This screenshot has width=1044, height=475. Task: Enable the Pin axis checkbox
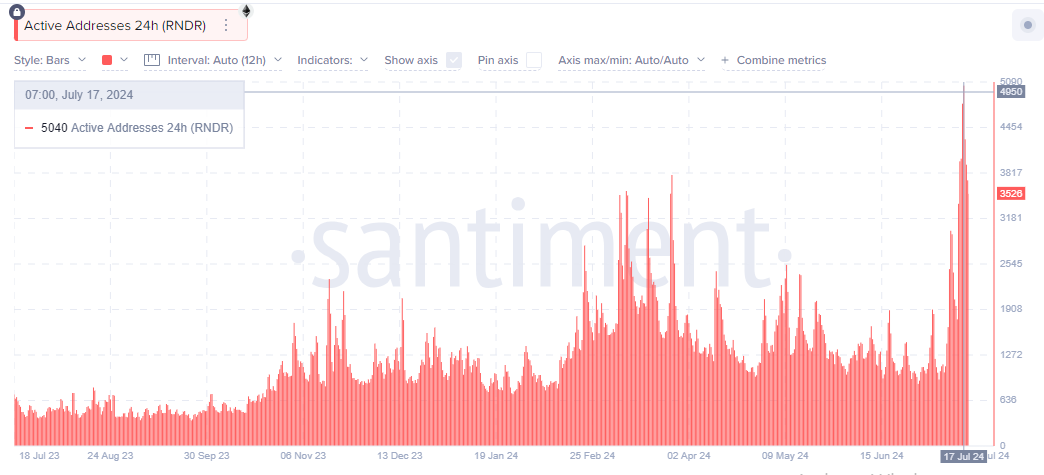coord(533,60)
